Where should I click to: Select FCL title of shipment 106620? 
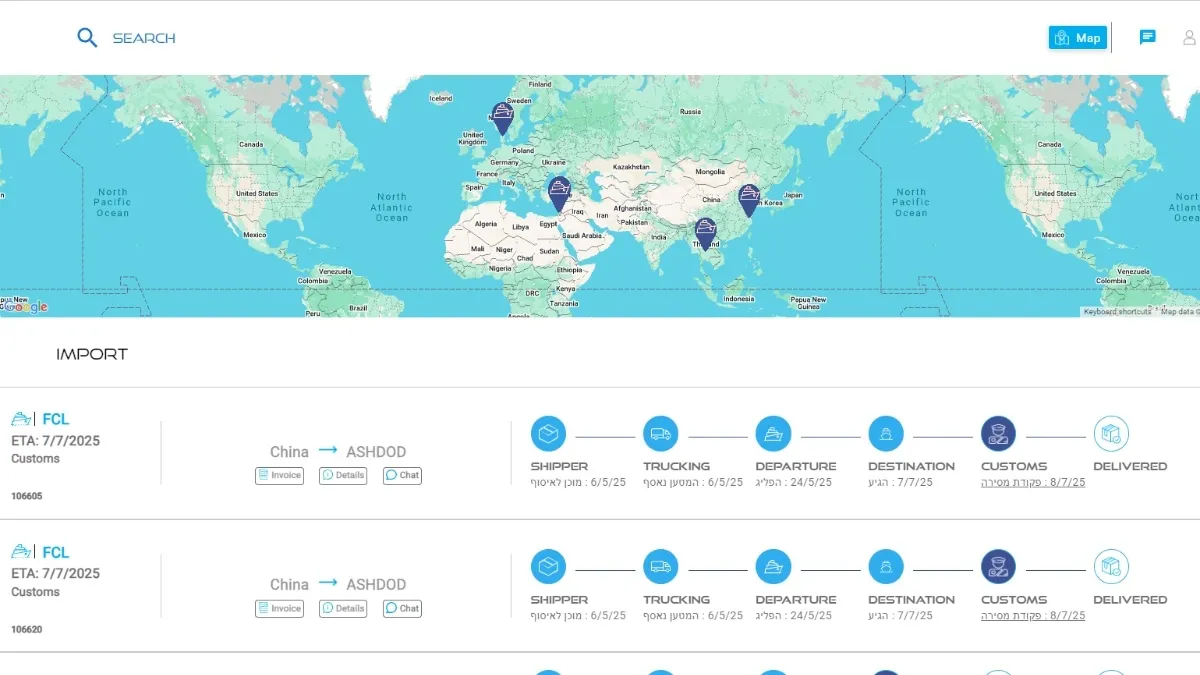pyautogui.click(x=56, y=552)
